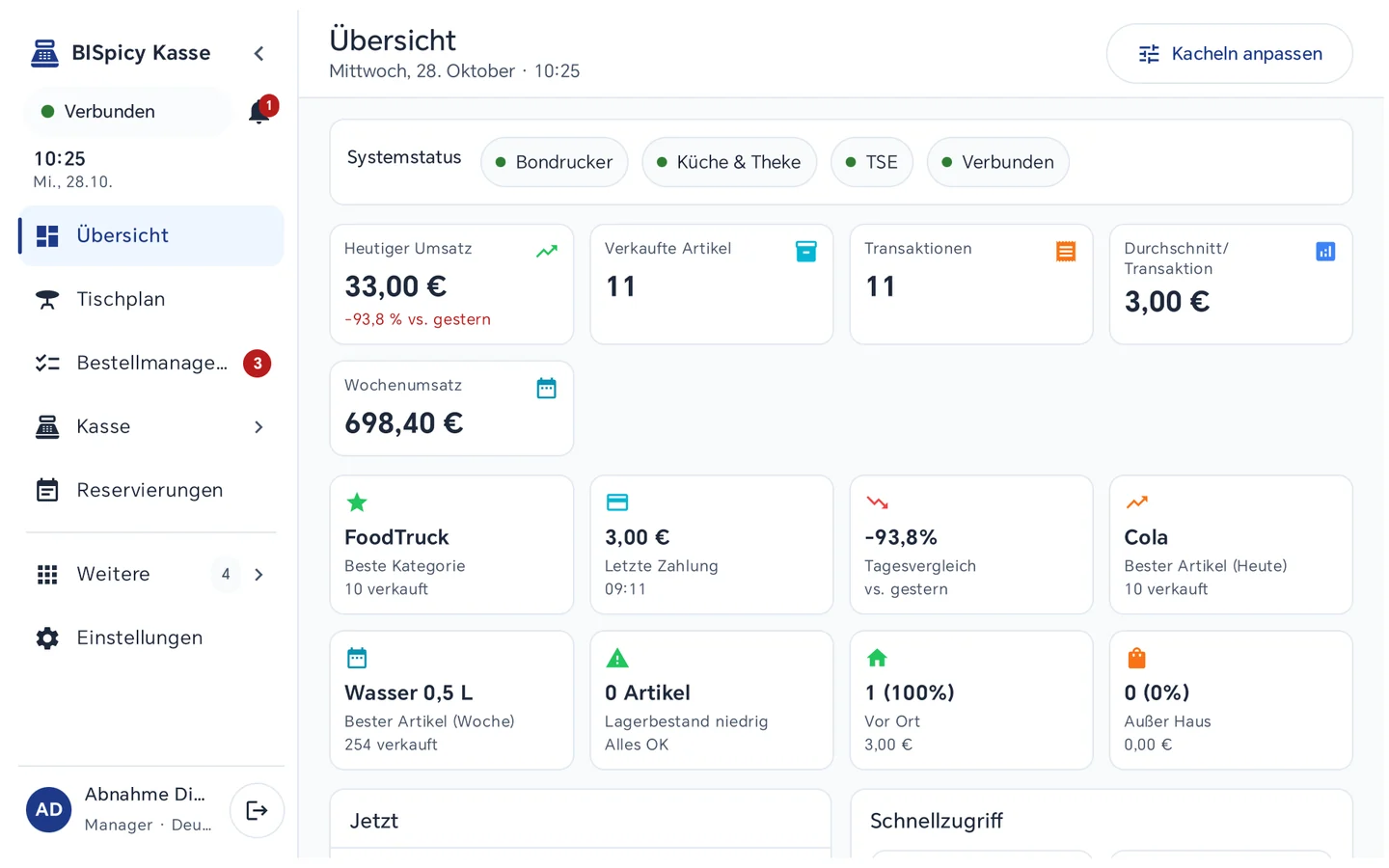
Task: Click the date 'Mittwoch, 28. Oktober' header text
Action: click(x=422, y=71)
